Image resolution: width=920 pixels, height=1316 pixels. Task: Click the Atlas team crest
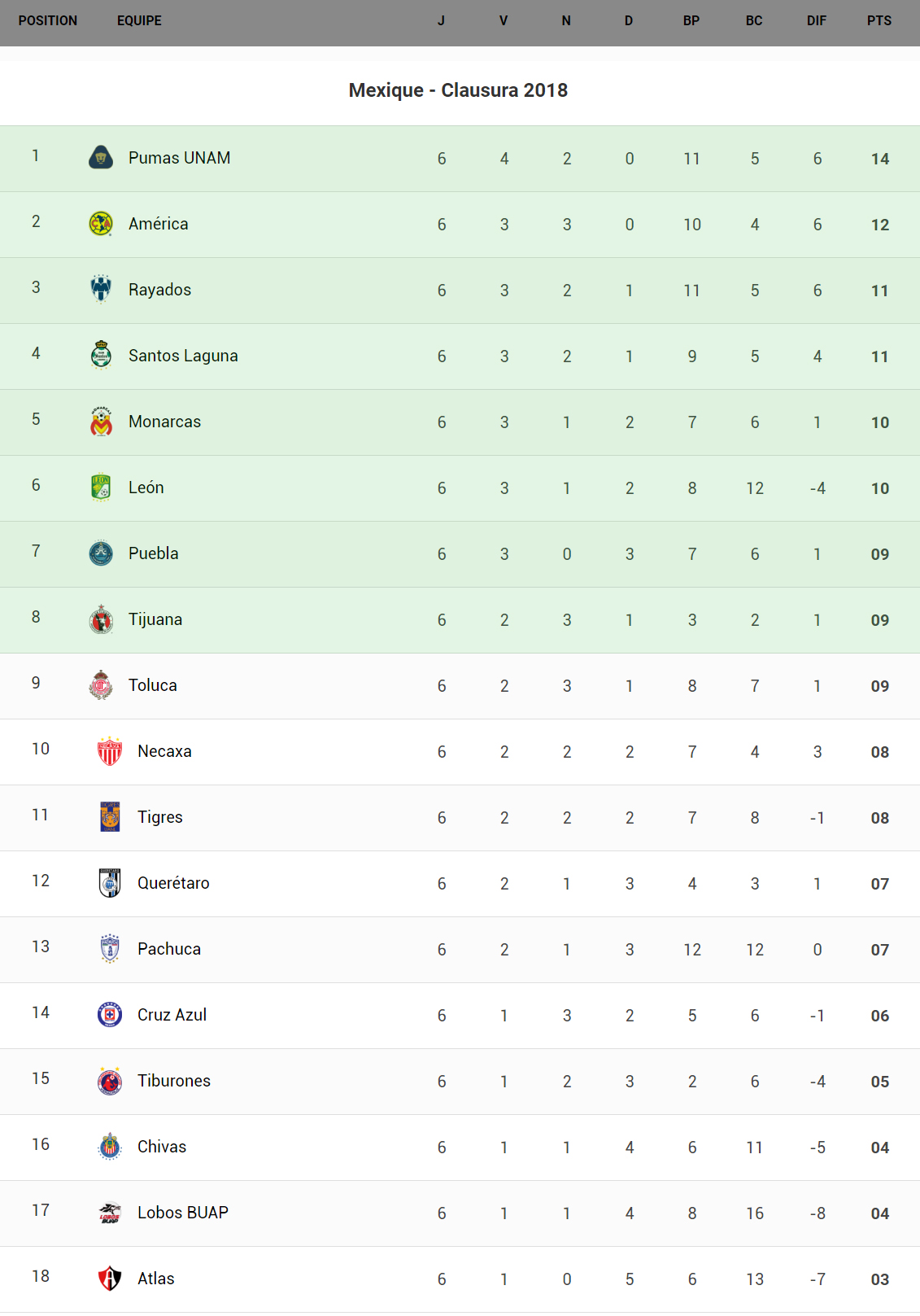click(x=110, y=1279)
